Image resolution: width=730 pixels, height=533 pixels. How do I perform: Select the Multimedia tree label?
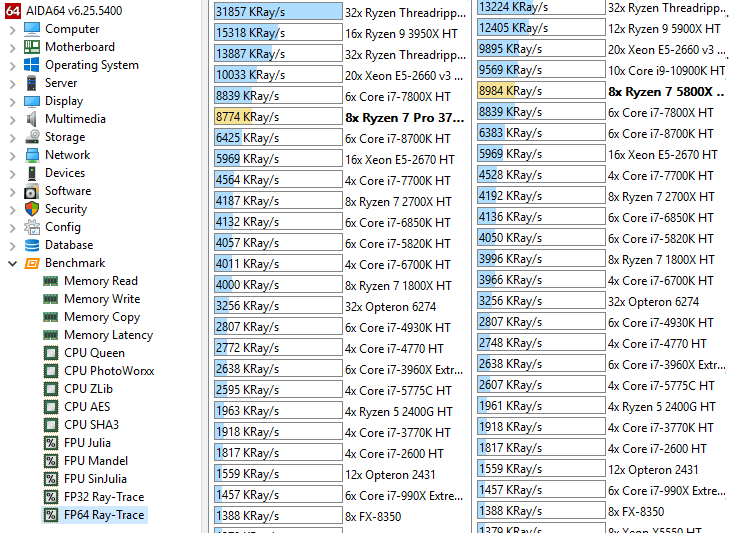[75, 119]
